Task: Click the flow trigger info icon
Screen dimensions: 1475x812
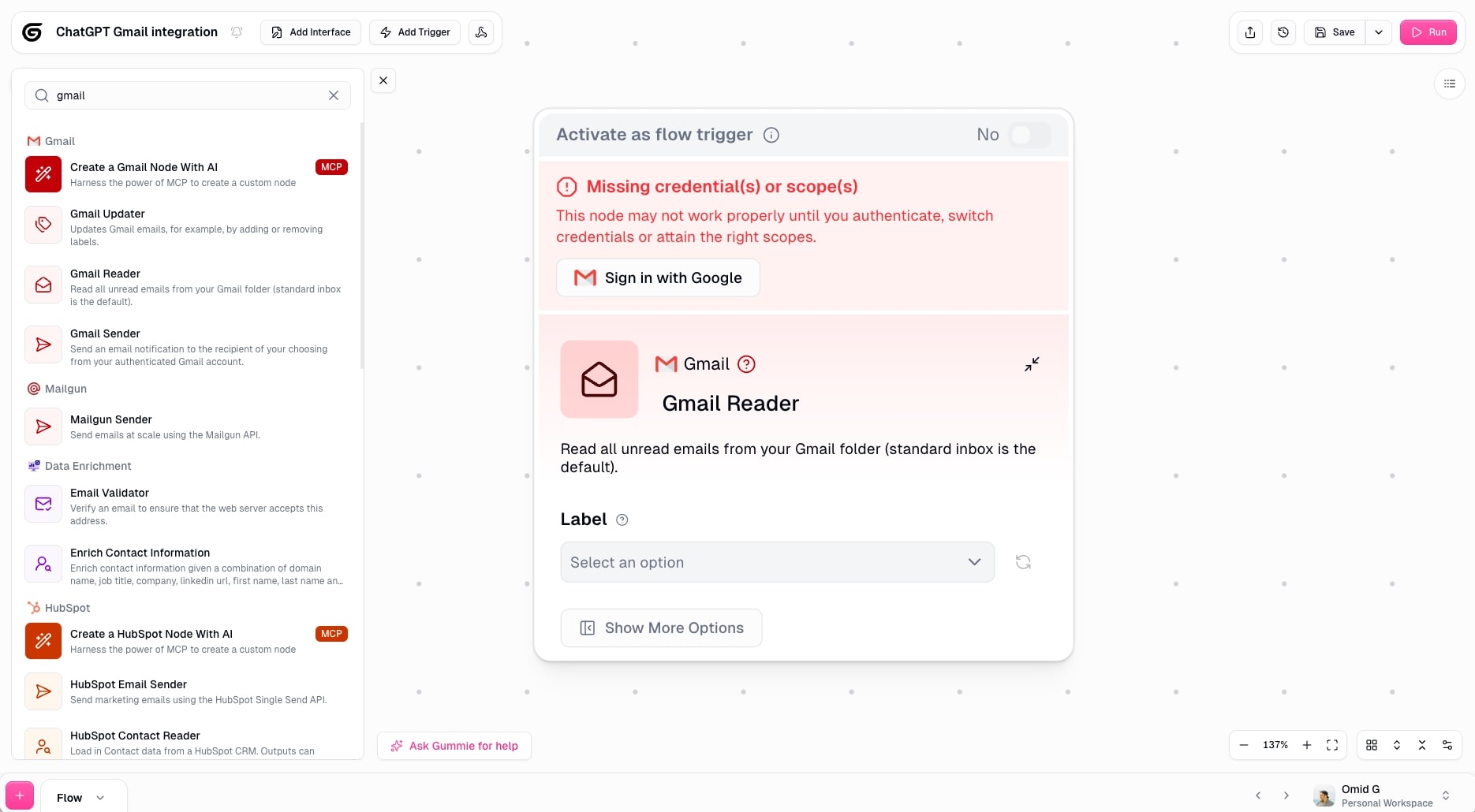Action: point(771,135)
